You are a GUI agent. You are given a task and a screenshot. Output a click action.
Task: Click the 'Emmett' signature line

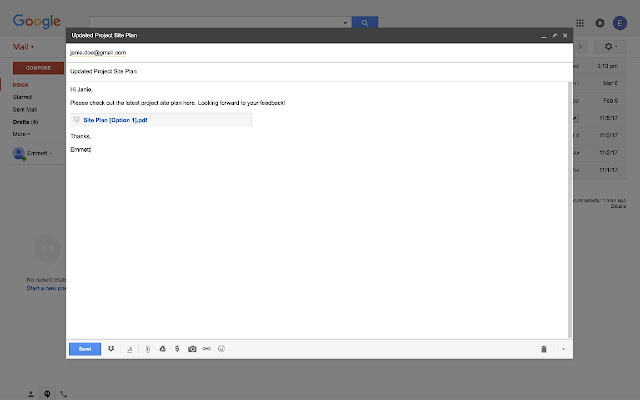[80, 150]
